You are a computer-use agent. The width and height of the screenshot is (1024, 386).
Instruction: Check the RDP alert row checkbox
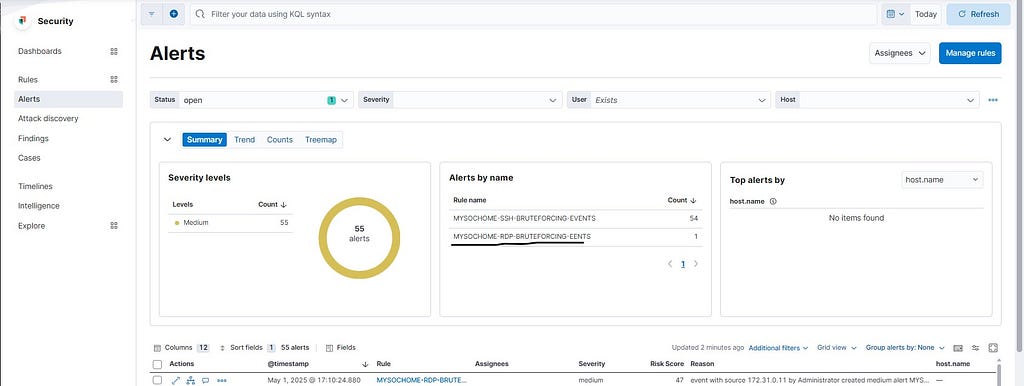pos(157,380)
